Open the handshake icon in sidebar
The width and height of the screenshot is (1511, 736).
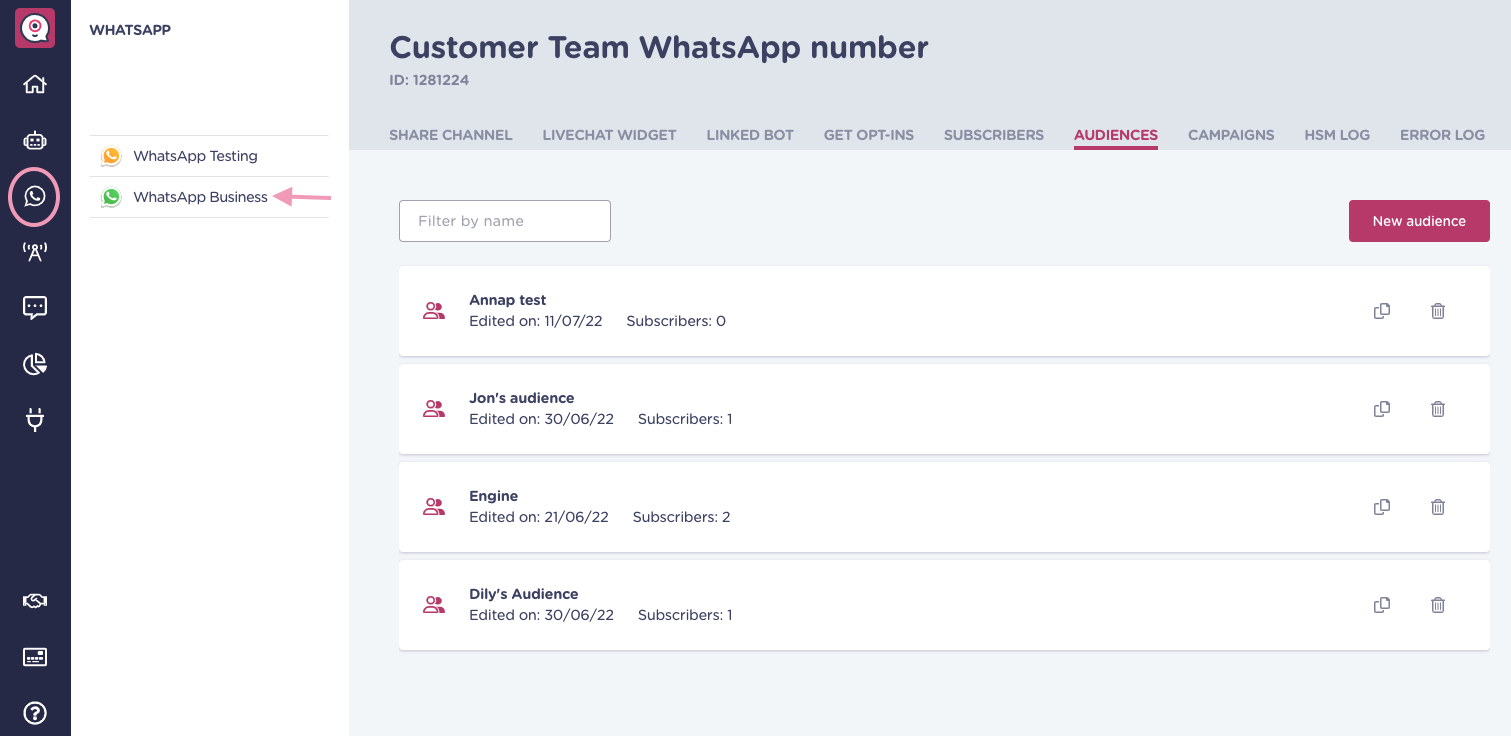coord(35,601)
